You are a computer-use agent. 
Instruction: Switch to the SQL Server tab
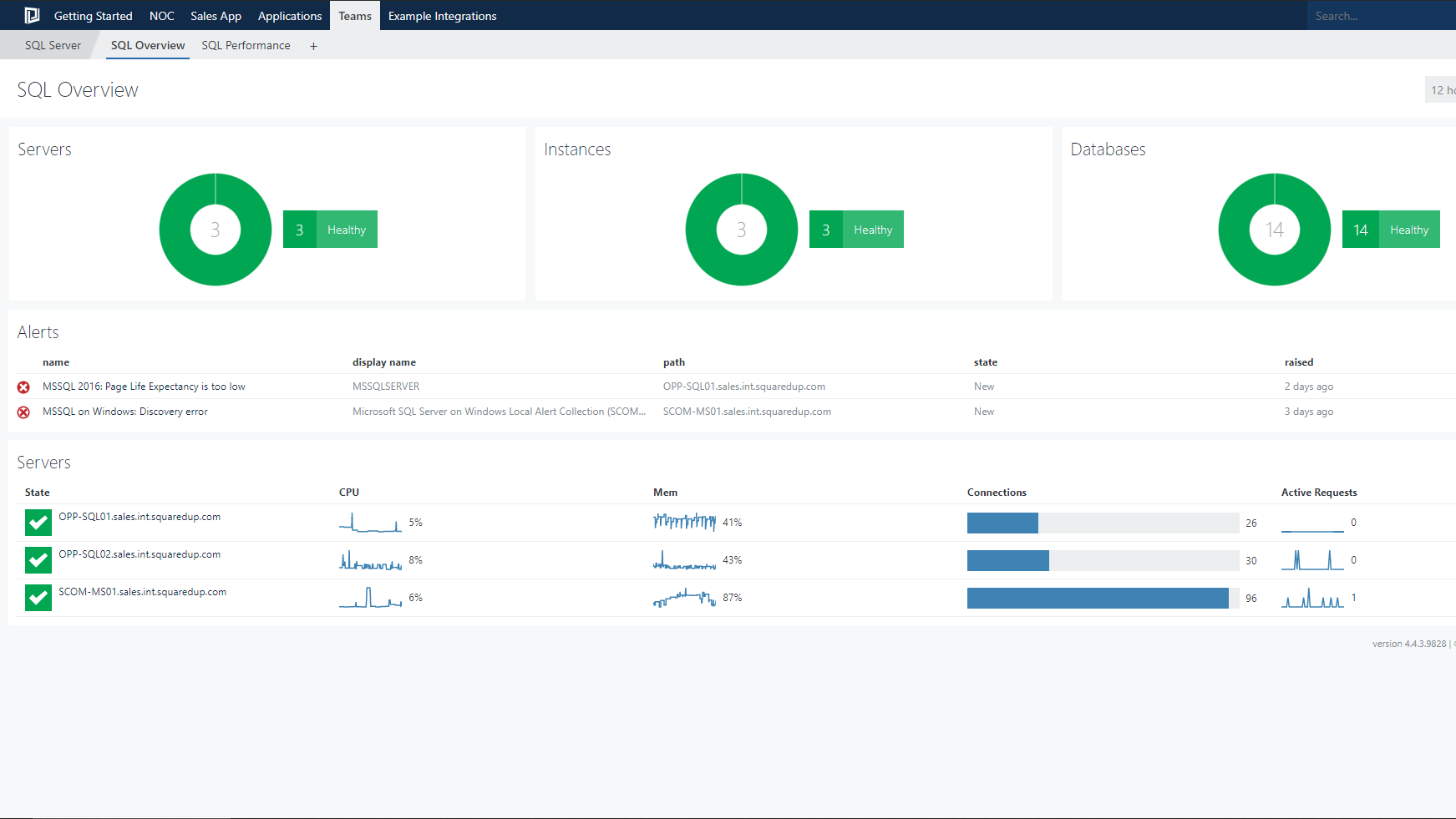[53, 45]
